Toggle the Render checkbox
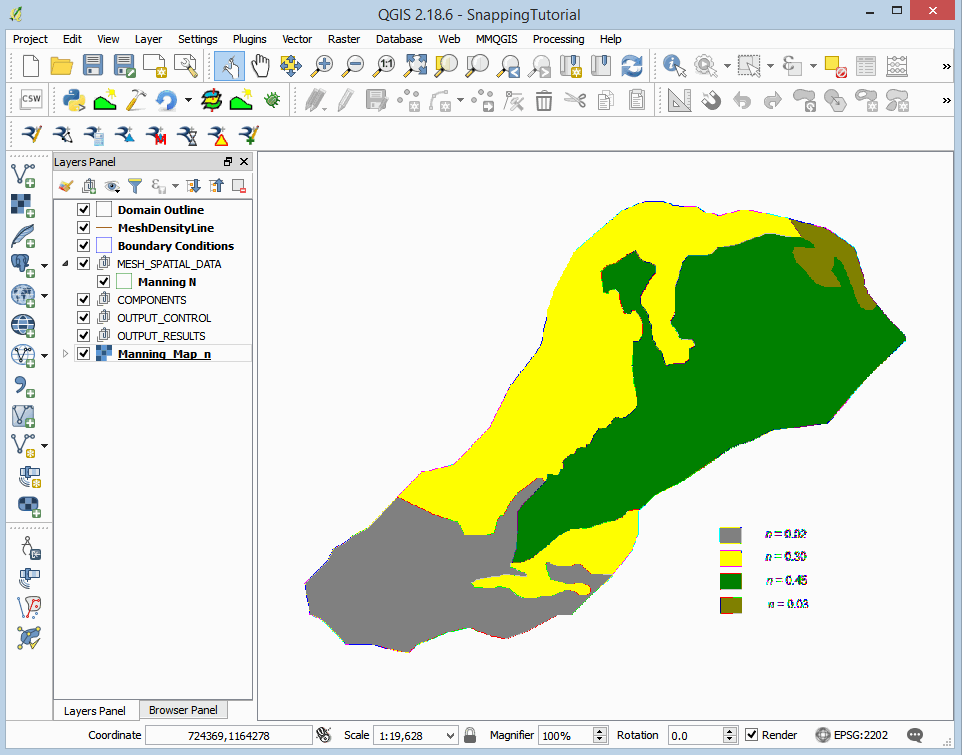This screenshot has width=962, height=755. (x=752, y=735)
